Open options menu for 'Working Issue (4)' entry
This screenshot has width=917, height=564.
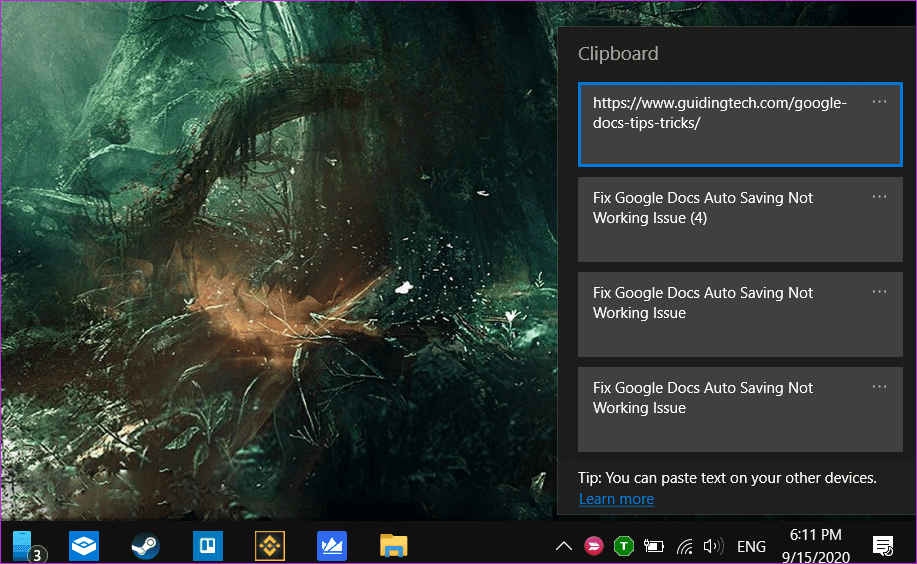879,197
